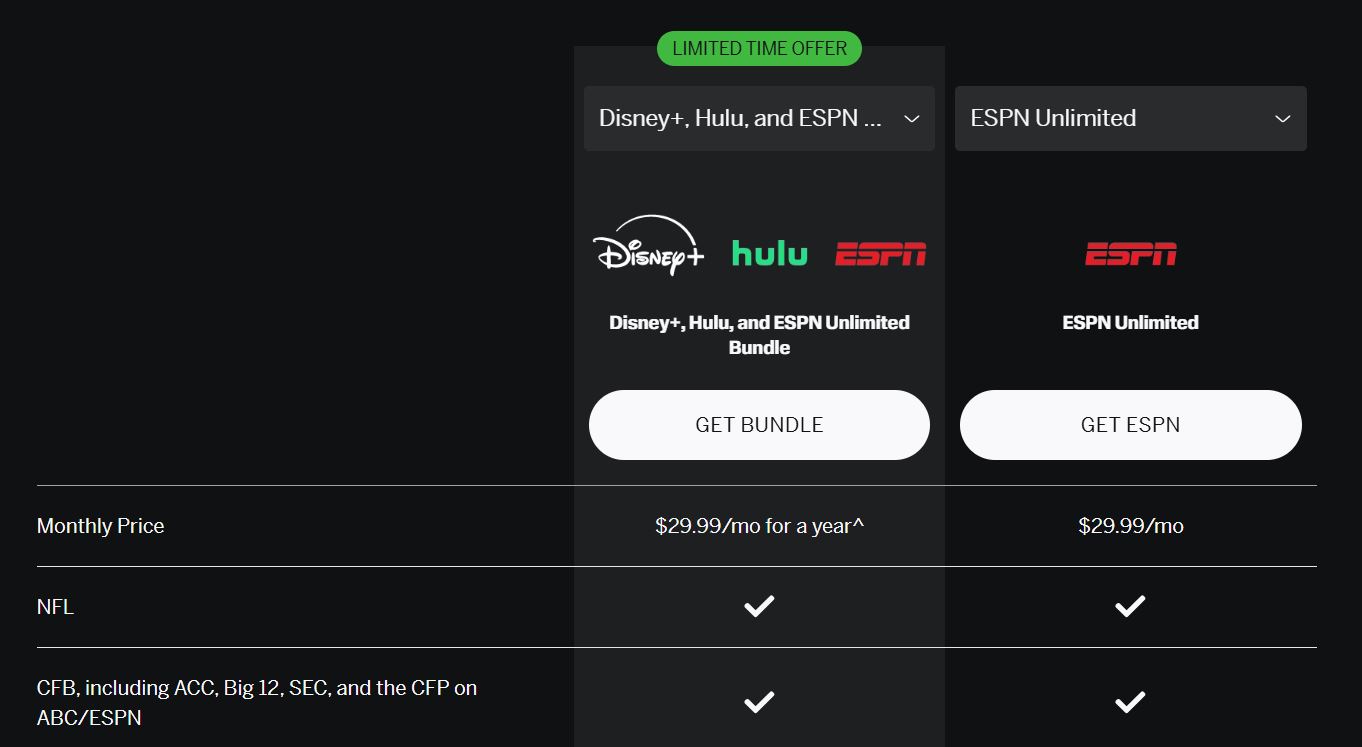Viewport: 1362px width, 747px height.
Task: Click the LIMITED TIME OFFER badge
Action: (759, 48)
